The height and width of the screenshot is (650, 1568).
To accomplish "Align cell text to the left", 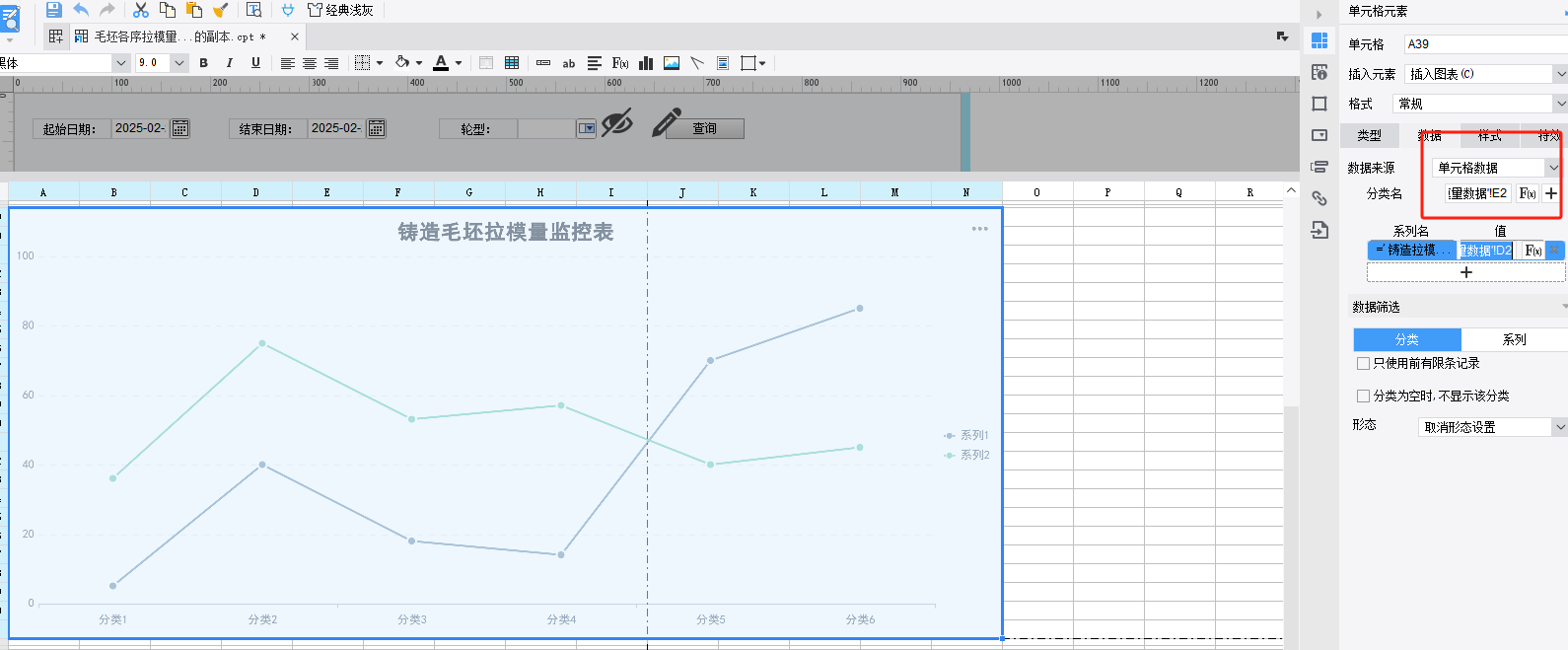I will tap(287, 63).
